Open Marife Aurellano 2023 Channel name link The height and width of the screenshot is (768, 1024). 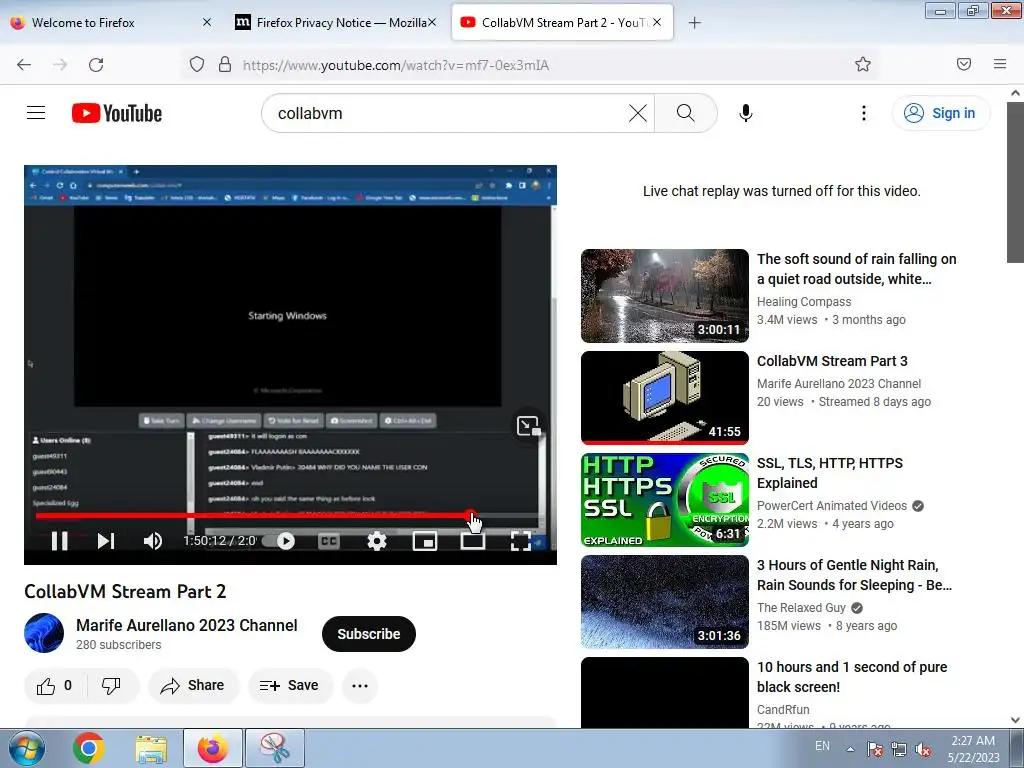coord(187,625)
